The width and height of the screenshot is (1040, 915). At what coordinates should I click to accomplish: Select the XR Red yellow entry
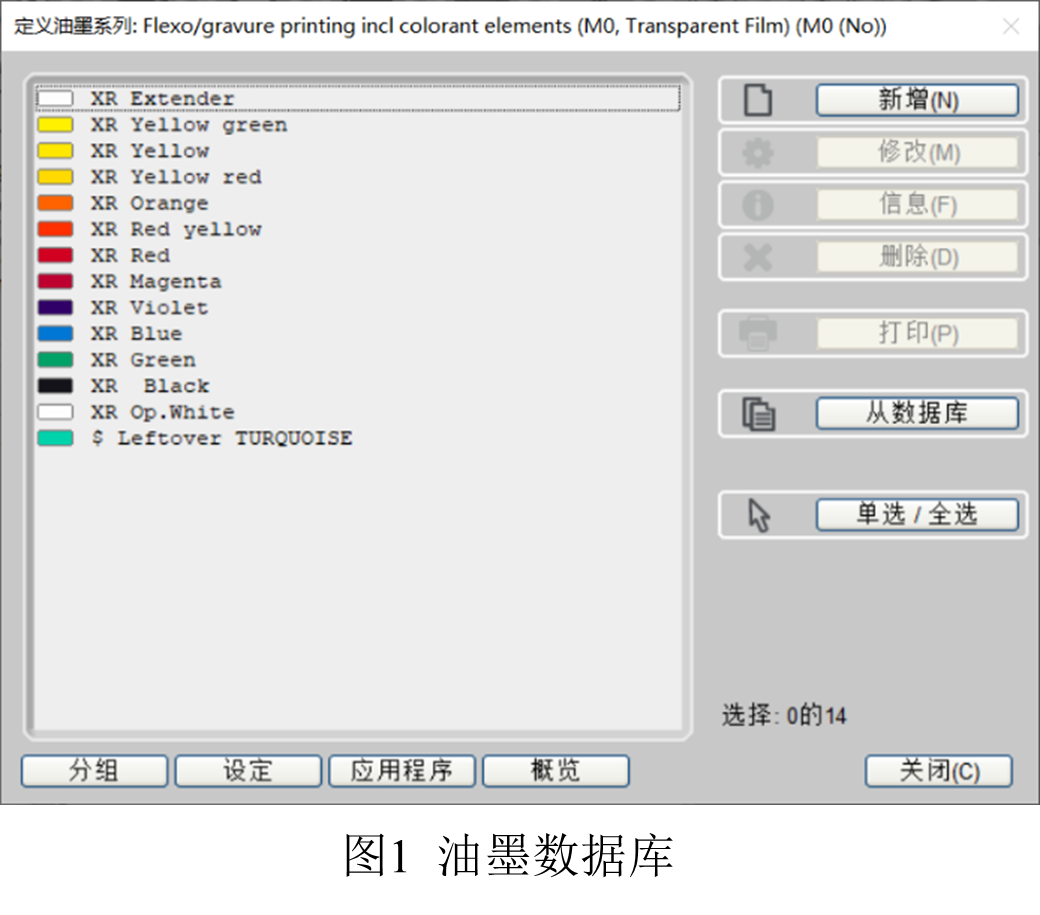point(358,229)
